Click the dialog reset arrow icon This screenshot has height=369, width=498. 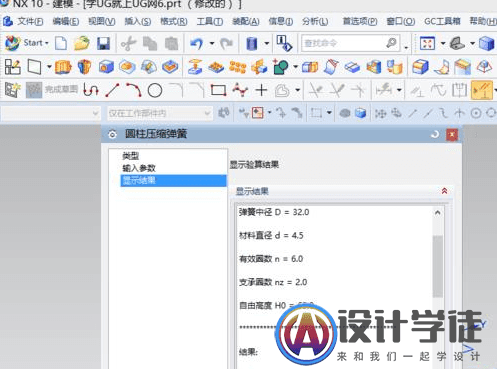[435, 135]
